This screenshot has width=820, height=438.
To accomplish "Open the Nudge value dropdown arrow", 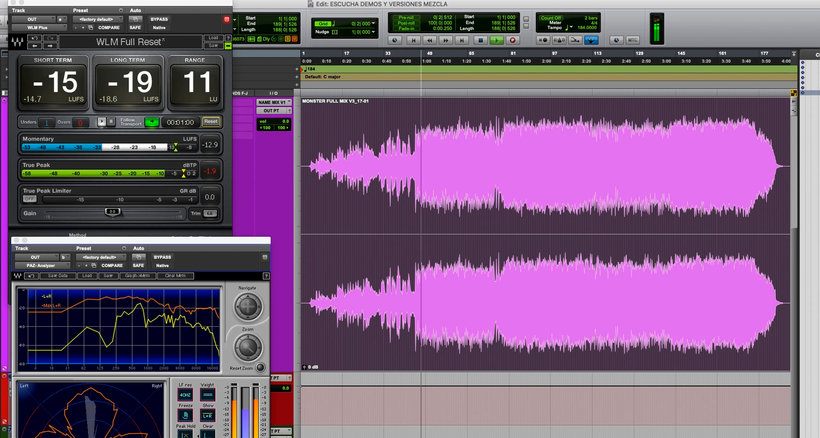I will click(x=373, y=32).
